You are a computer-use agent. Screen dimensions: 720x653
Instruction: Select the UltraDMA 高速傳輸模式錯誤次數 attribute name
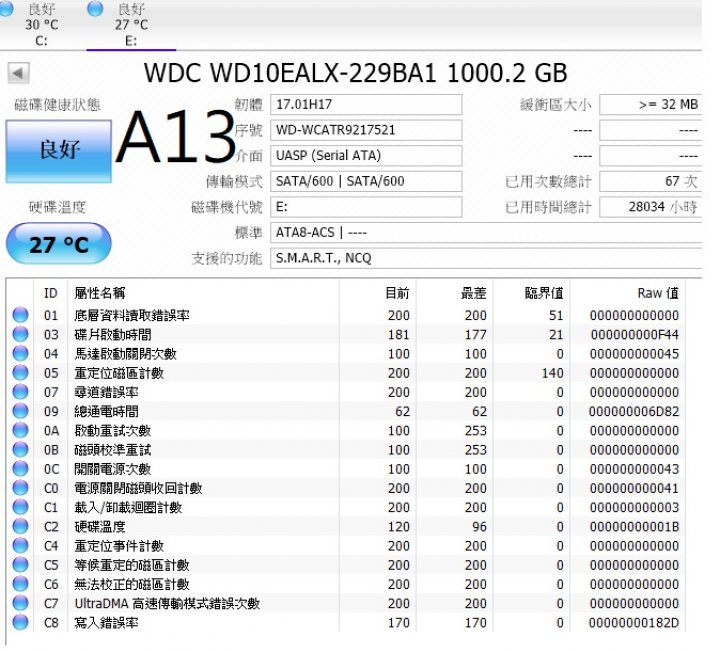167,603
